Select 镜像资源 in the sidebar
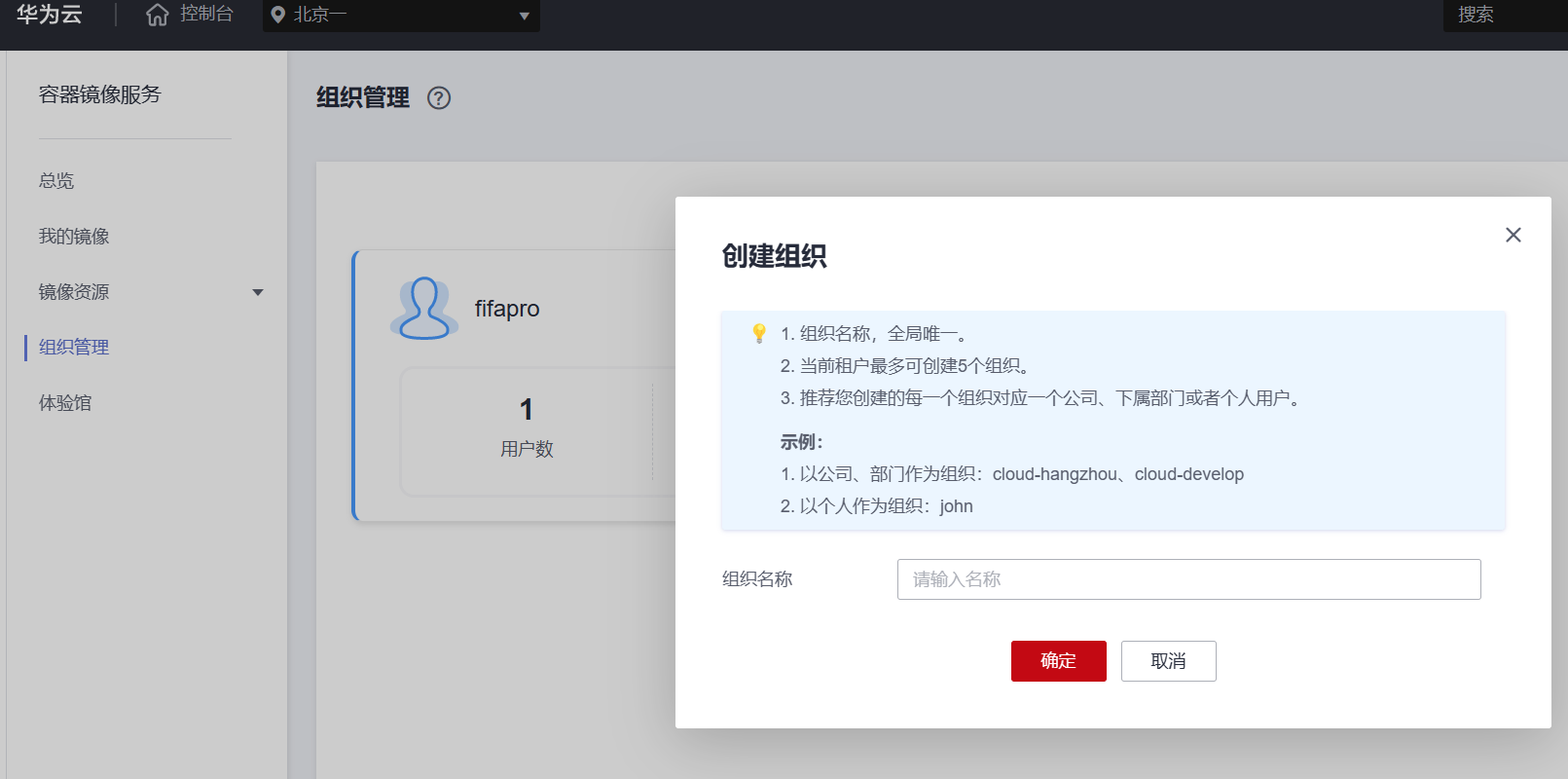The width and height of the screenshot is (1568, 779). pos(74,292)
